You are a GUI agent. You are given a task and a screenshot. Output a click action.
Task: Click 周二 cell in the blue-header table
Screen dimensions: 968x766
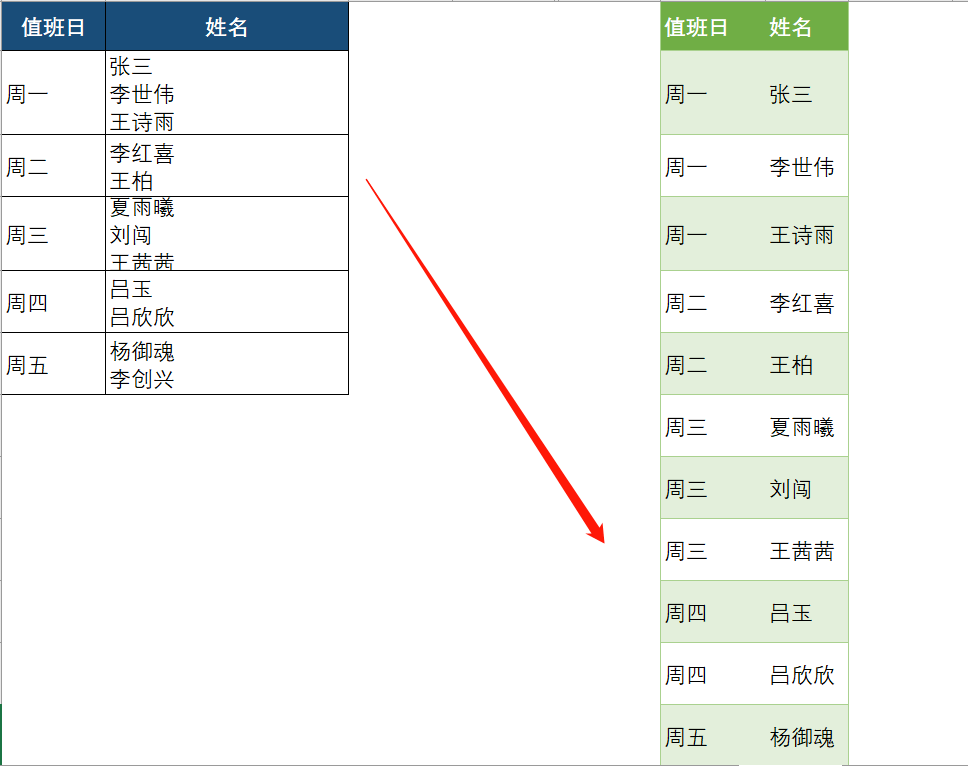pos(53,166)
